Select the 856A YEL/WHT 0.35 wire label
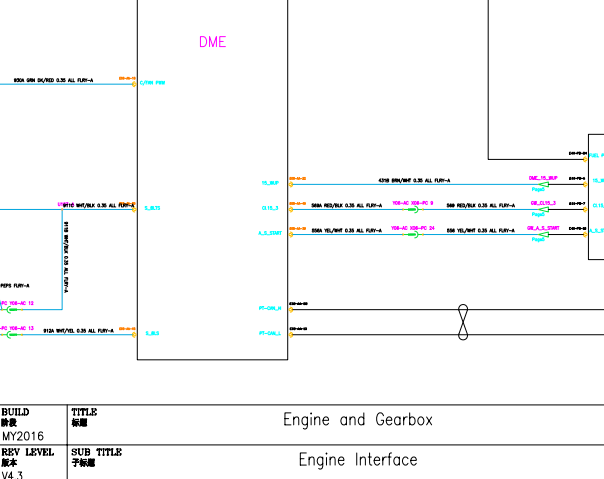 pyautogui.click(x=347, y=230)
